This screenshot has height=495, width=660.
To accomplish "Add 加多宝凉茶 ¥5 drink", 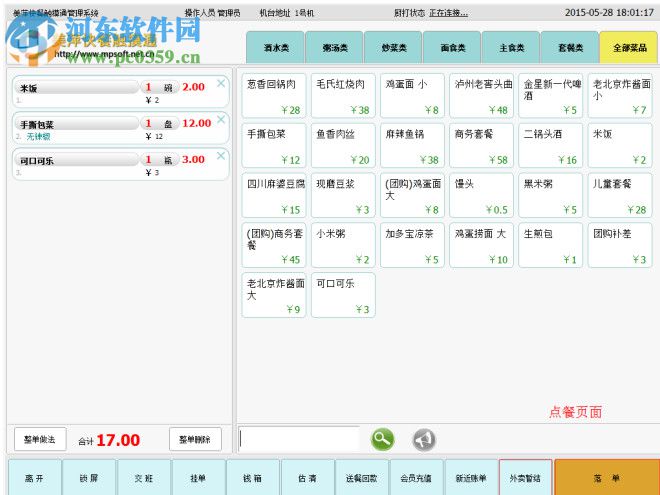I will point(412,245).
